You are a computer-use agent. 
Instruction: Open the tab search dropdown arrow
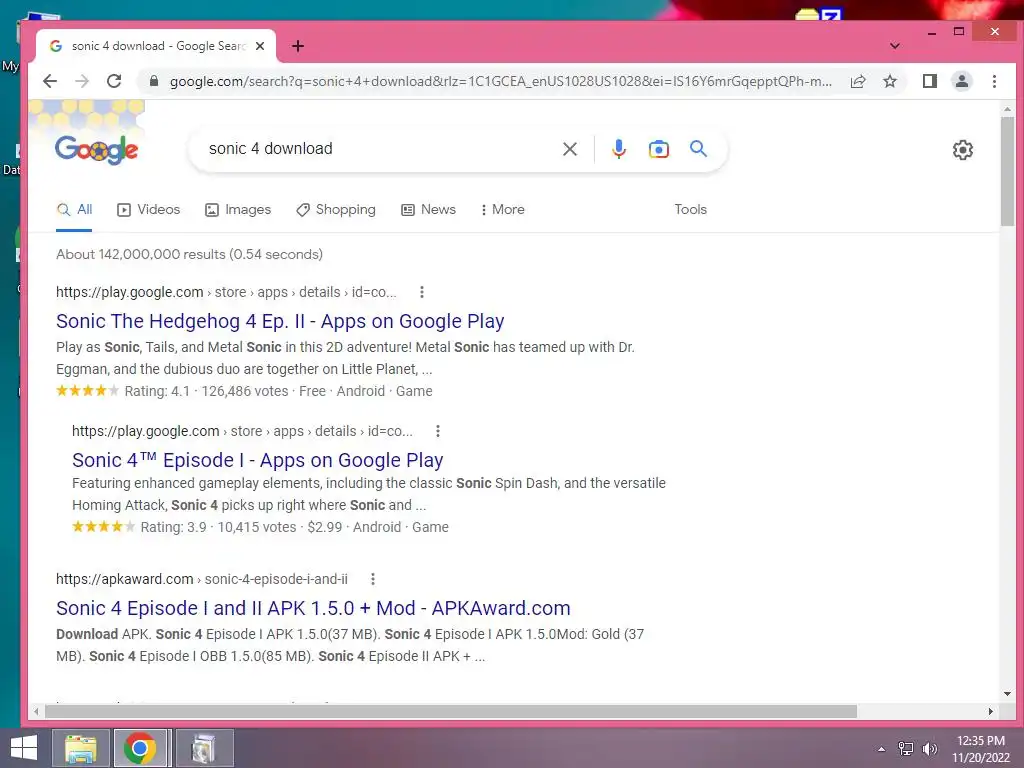tap(895, 46)
